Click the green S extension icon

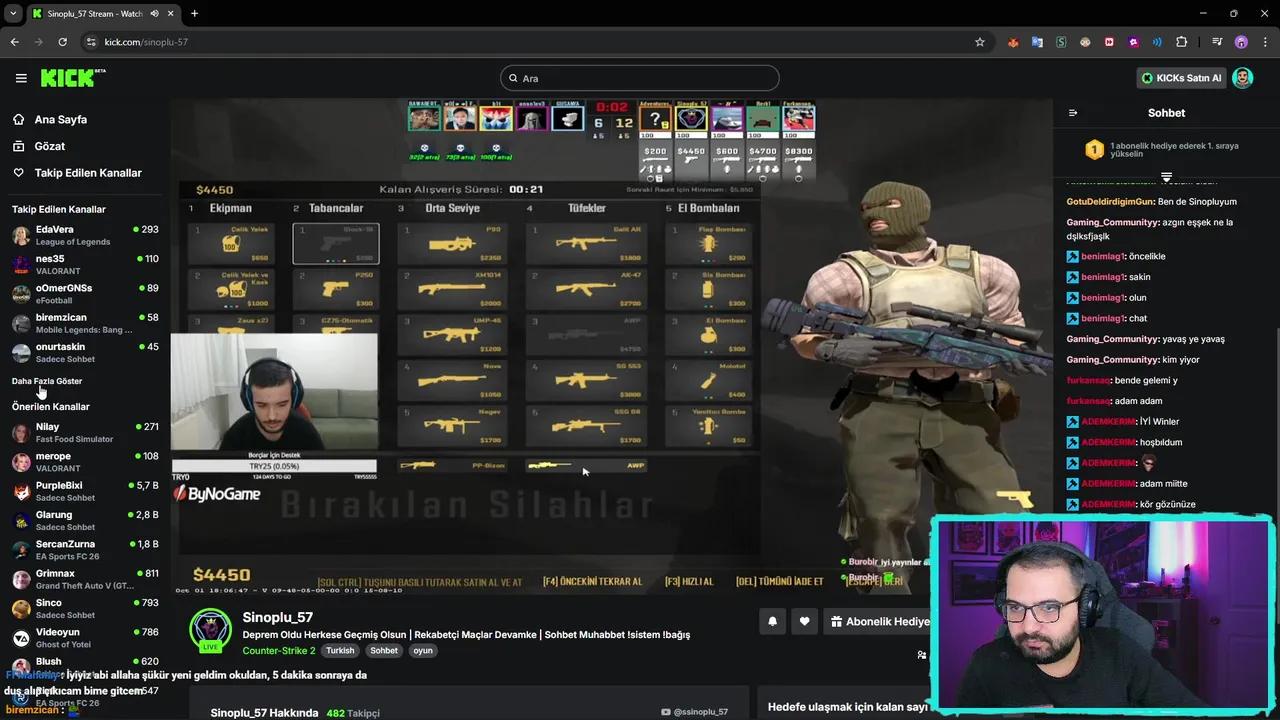pos(1061,42)
